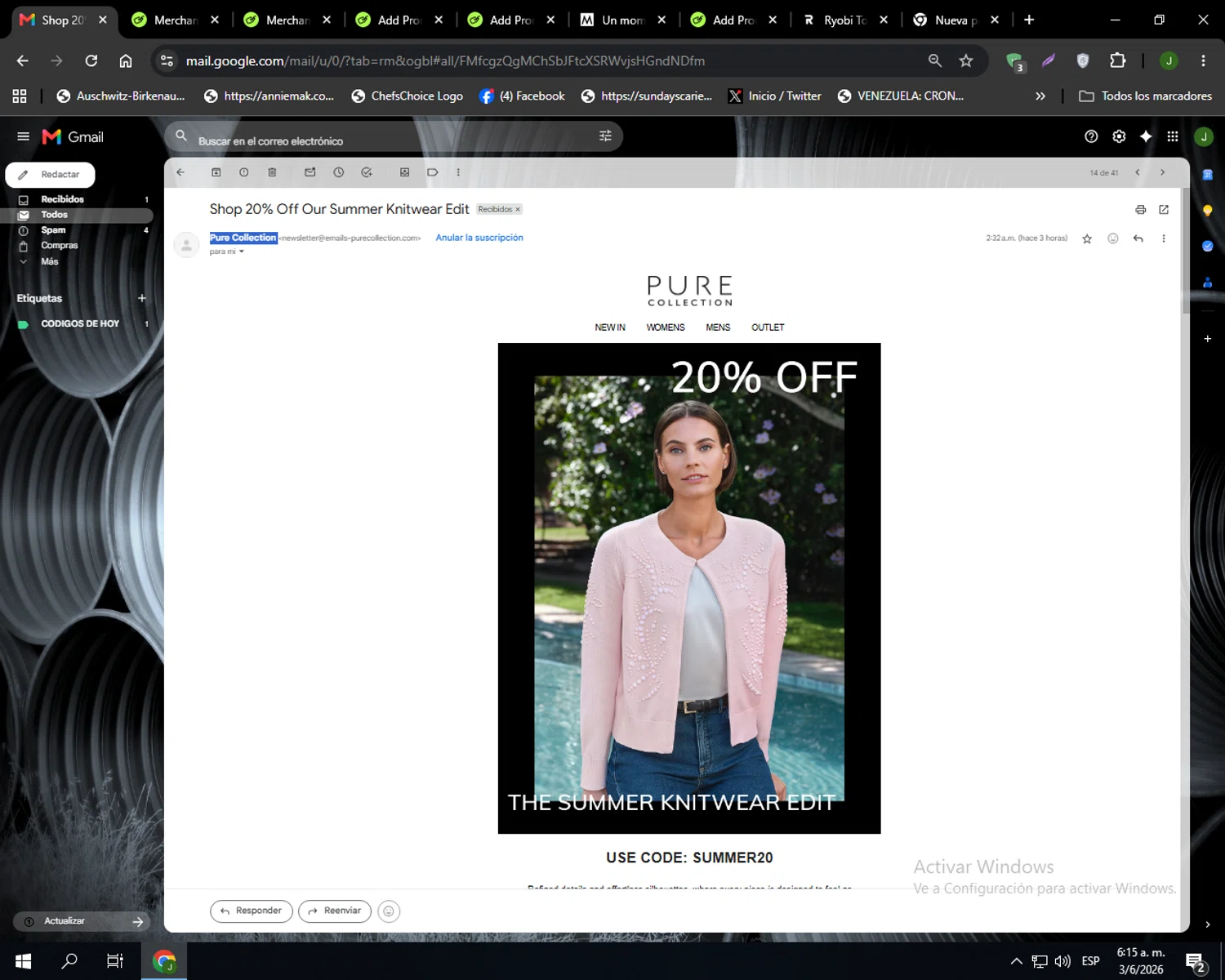Screen dimensions: 1225x980
Task: Open the Labels menu icon
Action: (x=433, y=172)
